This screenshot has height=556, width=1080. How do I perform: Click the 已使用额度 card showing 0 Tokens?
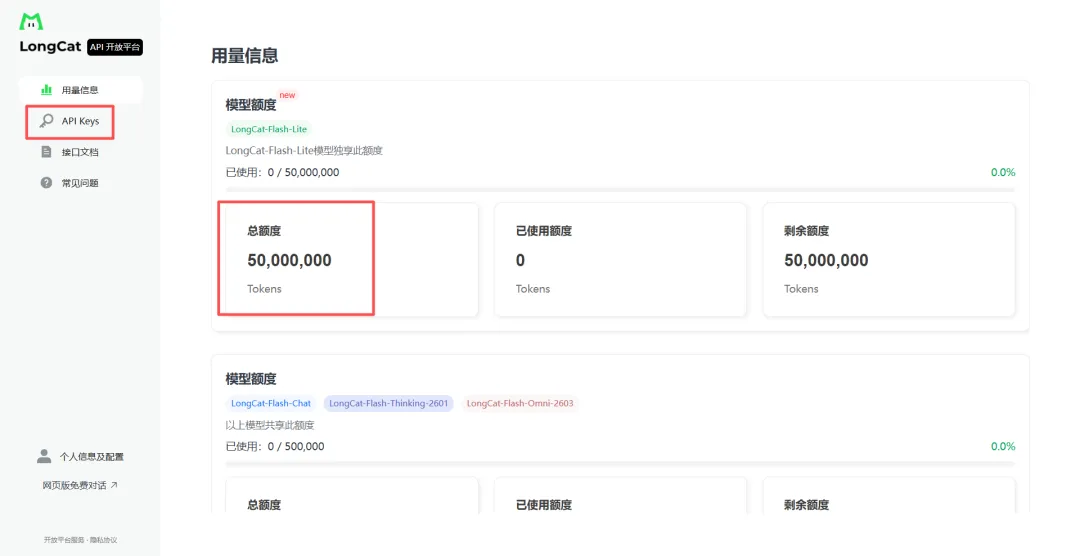click(x=621, y=260)
